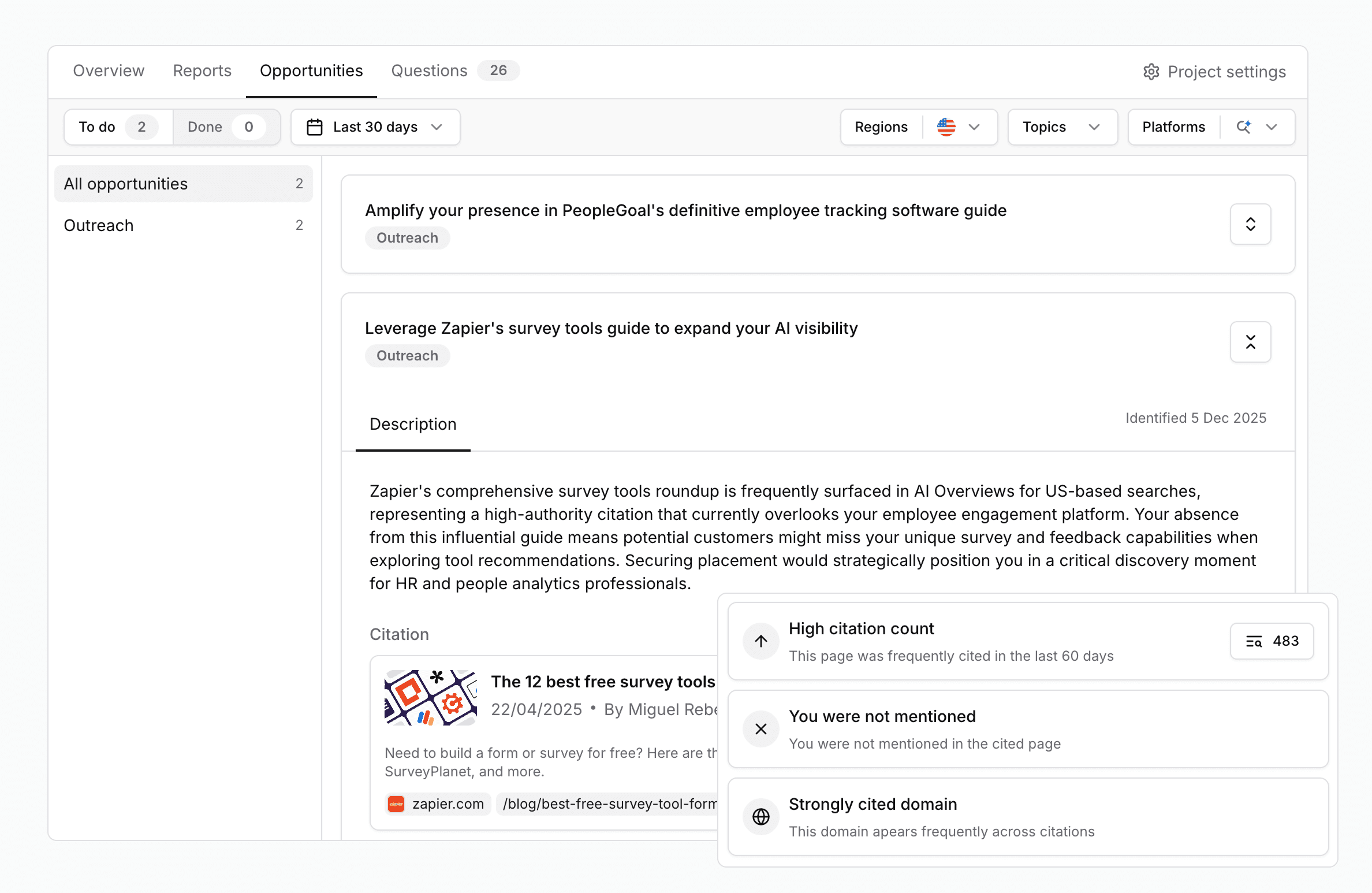Viewport: 1372px width, 893px height.
Task: Expand the PeopleGoal opportunity card
Action: (x=1250, y=224)
